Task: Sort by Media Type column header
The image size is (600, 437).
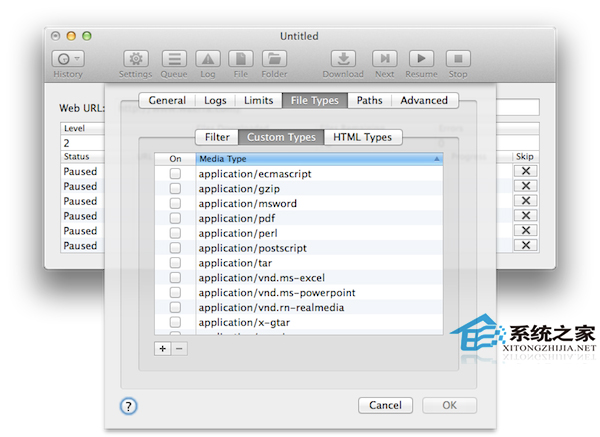Action: [x=320, y=159]
